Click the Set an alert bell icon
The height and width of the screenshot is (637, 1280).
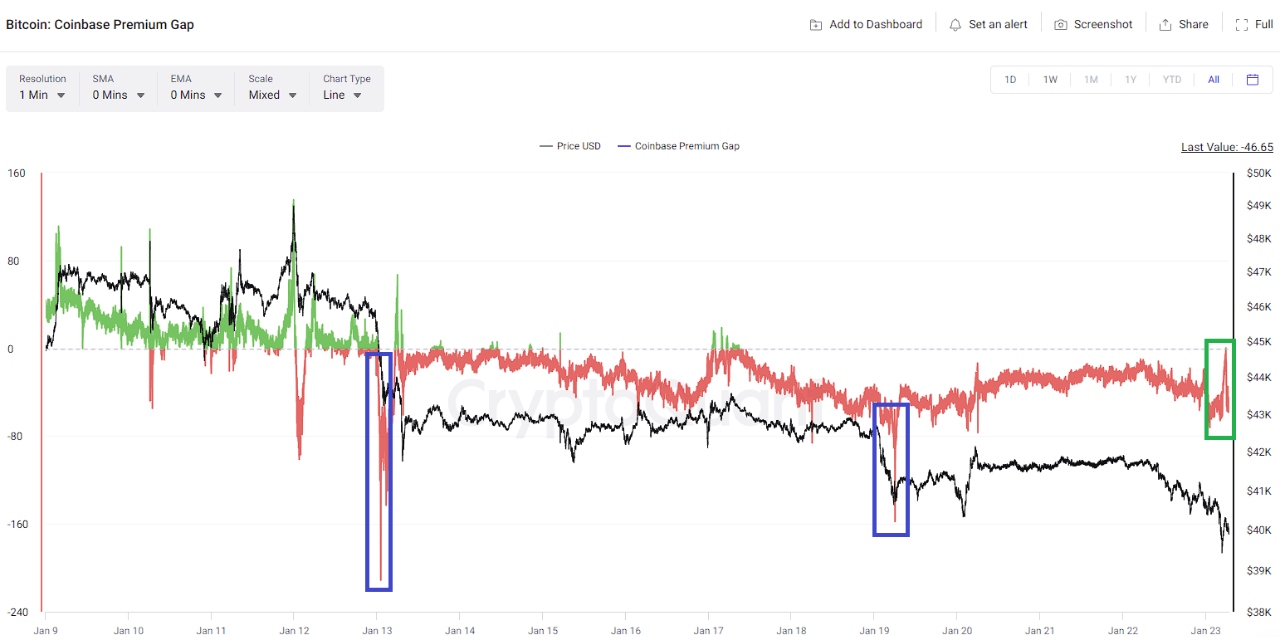[955, 25]
